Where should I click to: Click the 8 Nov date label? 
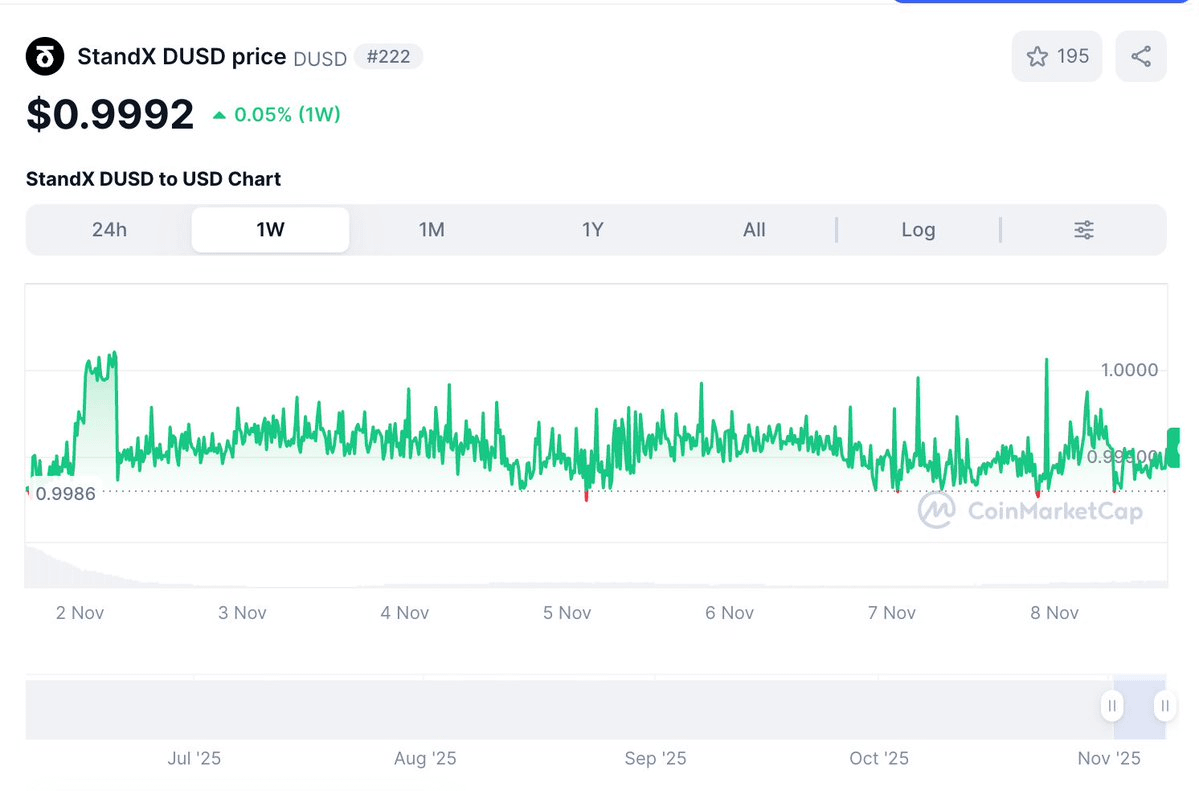pyautogui.click(x=1054, y=613)
